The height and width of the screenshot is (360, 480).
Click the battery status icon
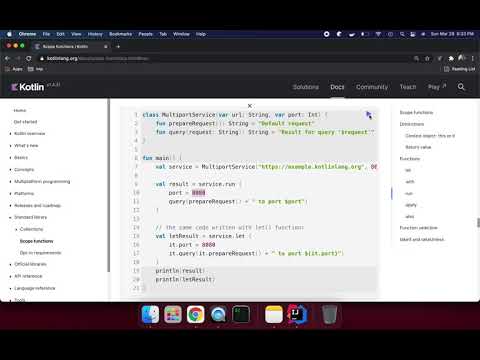point(365,34)
